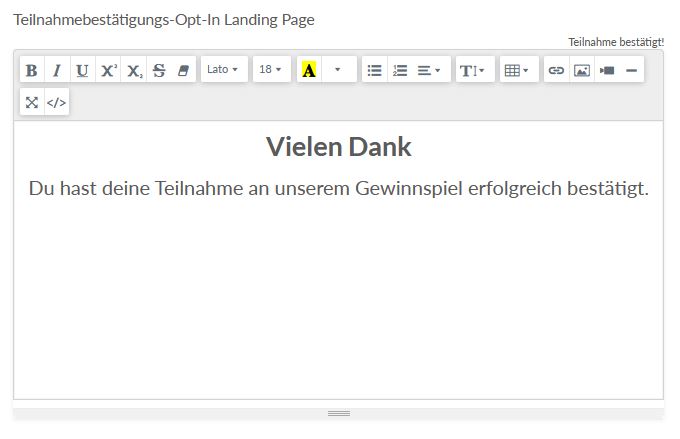Click the editor resize handle bar
The height and width of the screenshot is (439, 680).
pos(339,413)
